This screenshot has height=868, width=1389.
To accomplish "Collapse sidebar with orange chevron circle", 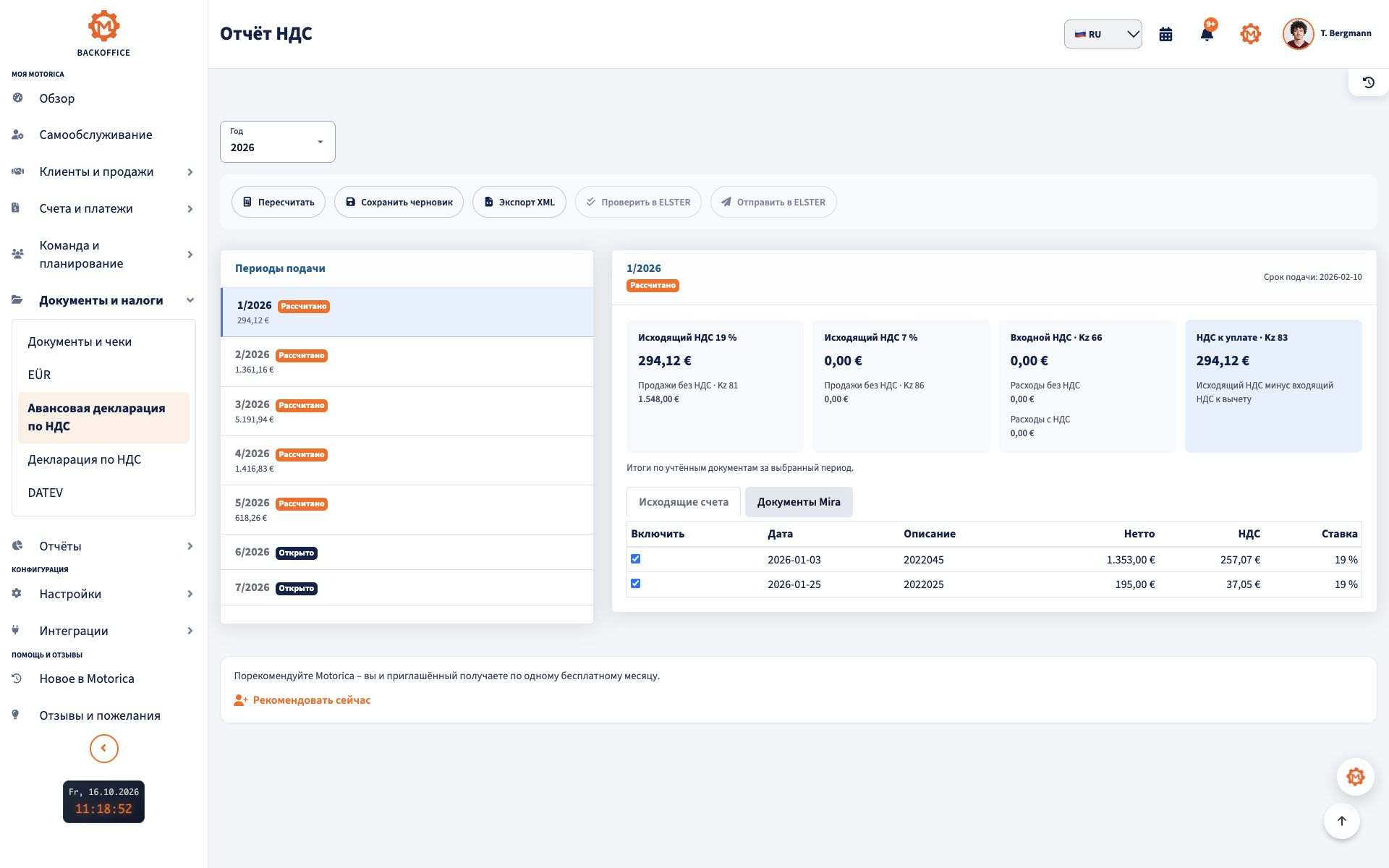I will click(x=103, y=748).
